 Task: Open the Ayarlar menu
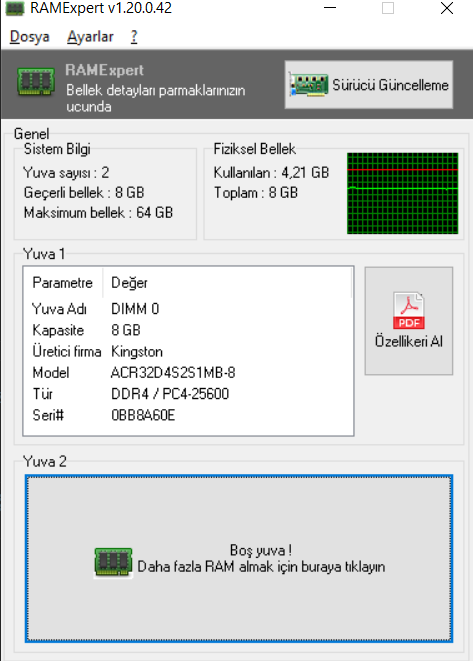[x=90, y=37]
